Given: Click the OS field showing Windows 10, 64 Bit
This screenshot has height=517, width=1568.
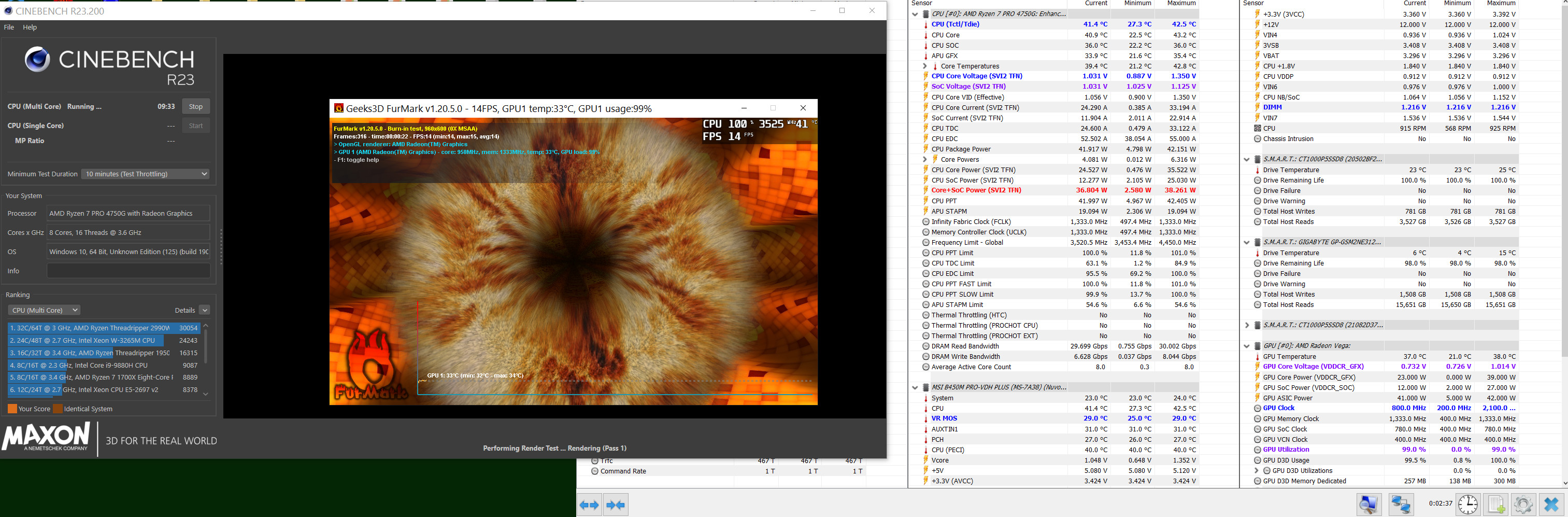Looking at the screenshot, I should (x=129, y=252).
